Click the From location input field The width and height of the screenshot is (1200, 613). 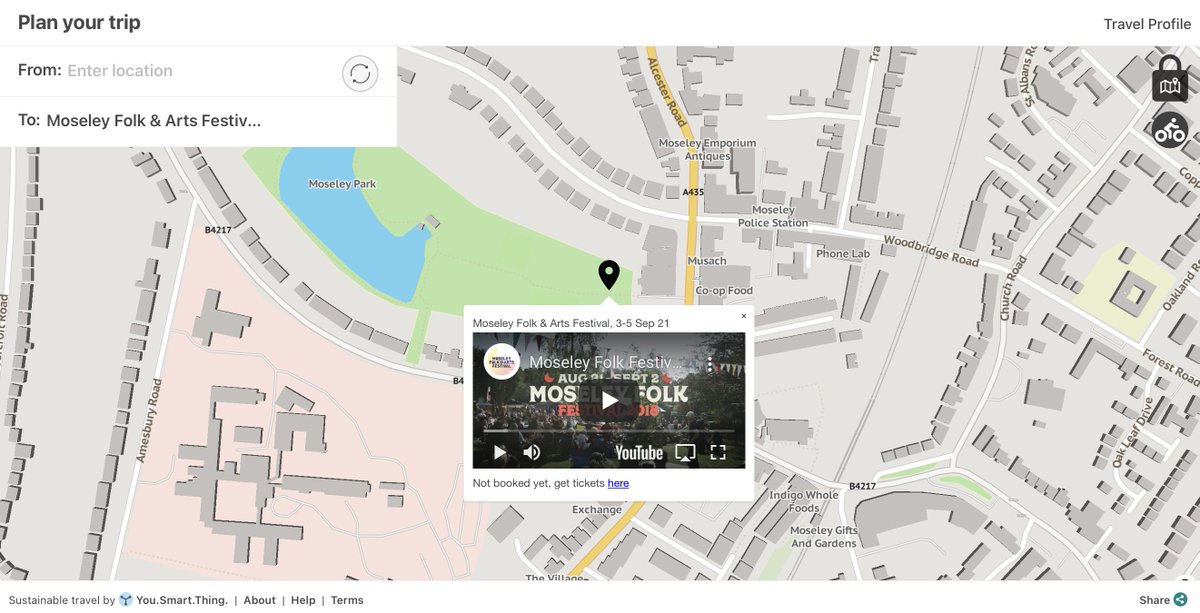pyautogui.click(x=200, y=71)
